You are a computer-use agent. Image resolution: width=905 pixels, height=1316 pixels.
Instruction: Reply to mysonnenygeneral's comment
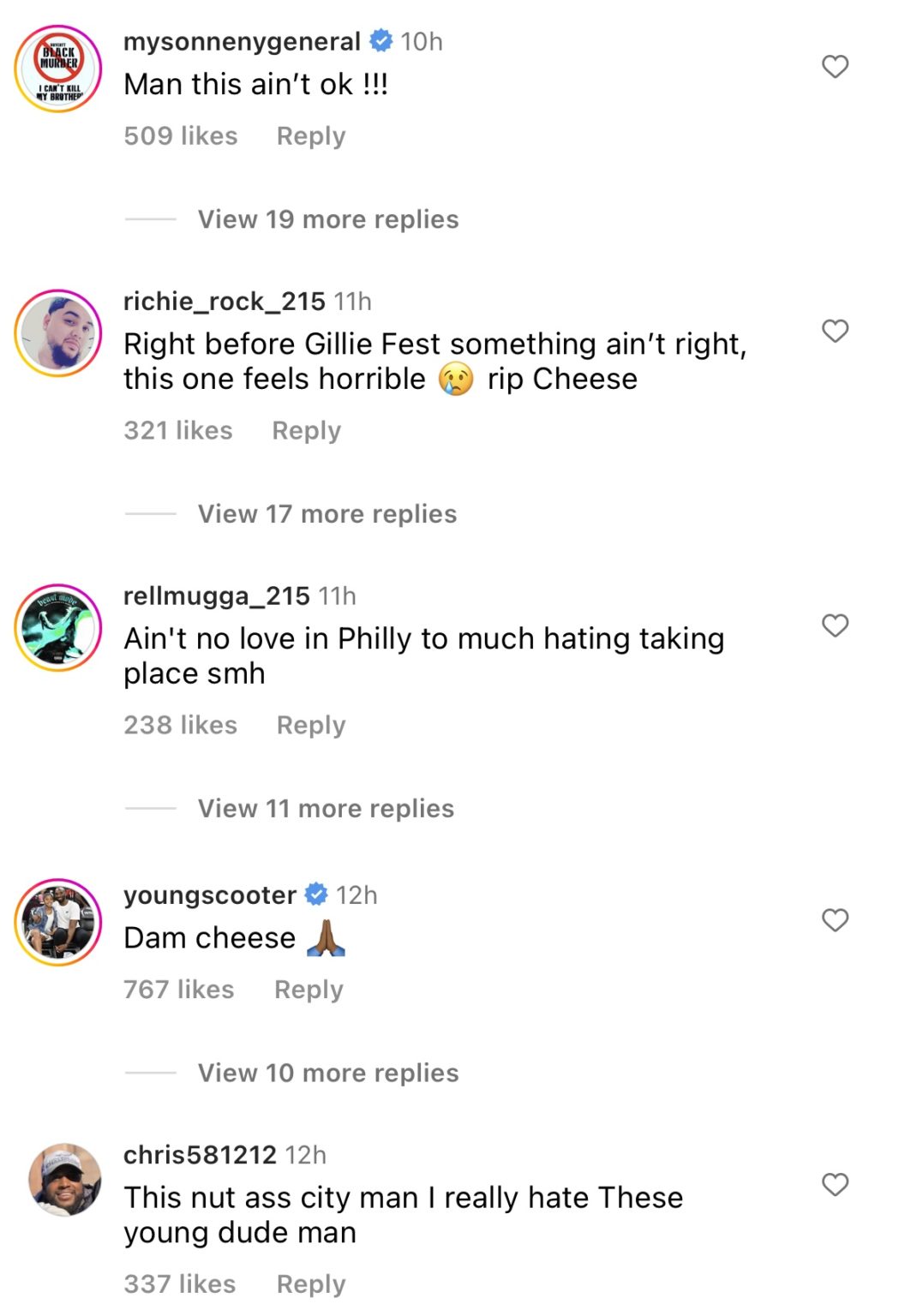310,135
